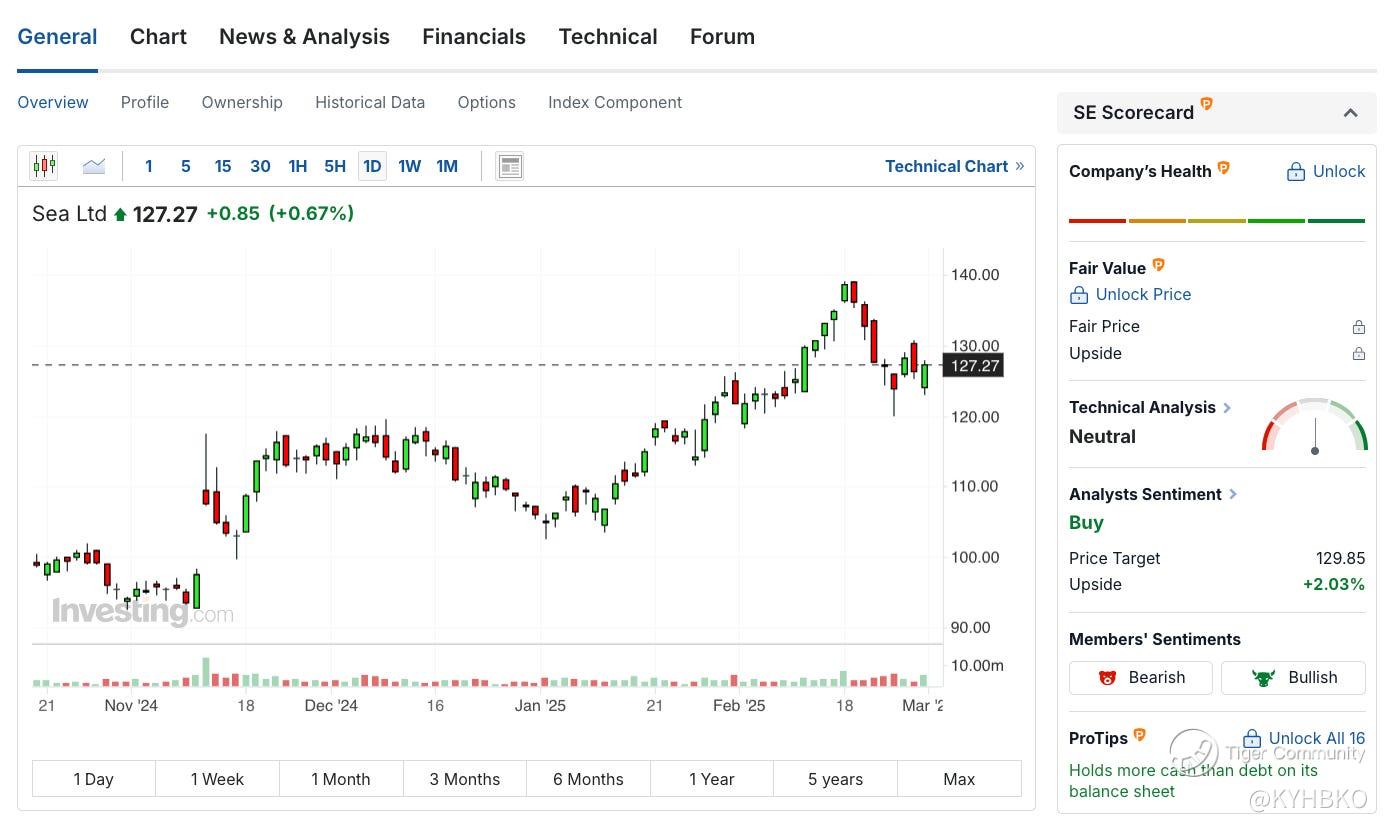Set chart range to 6 Months

point(588,779)
